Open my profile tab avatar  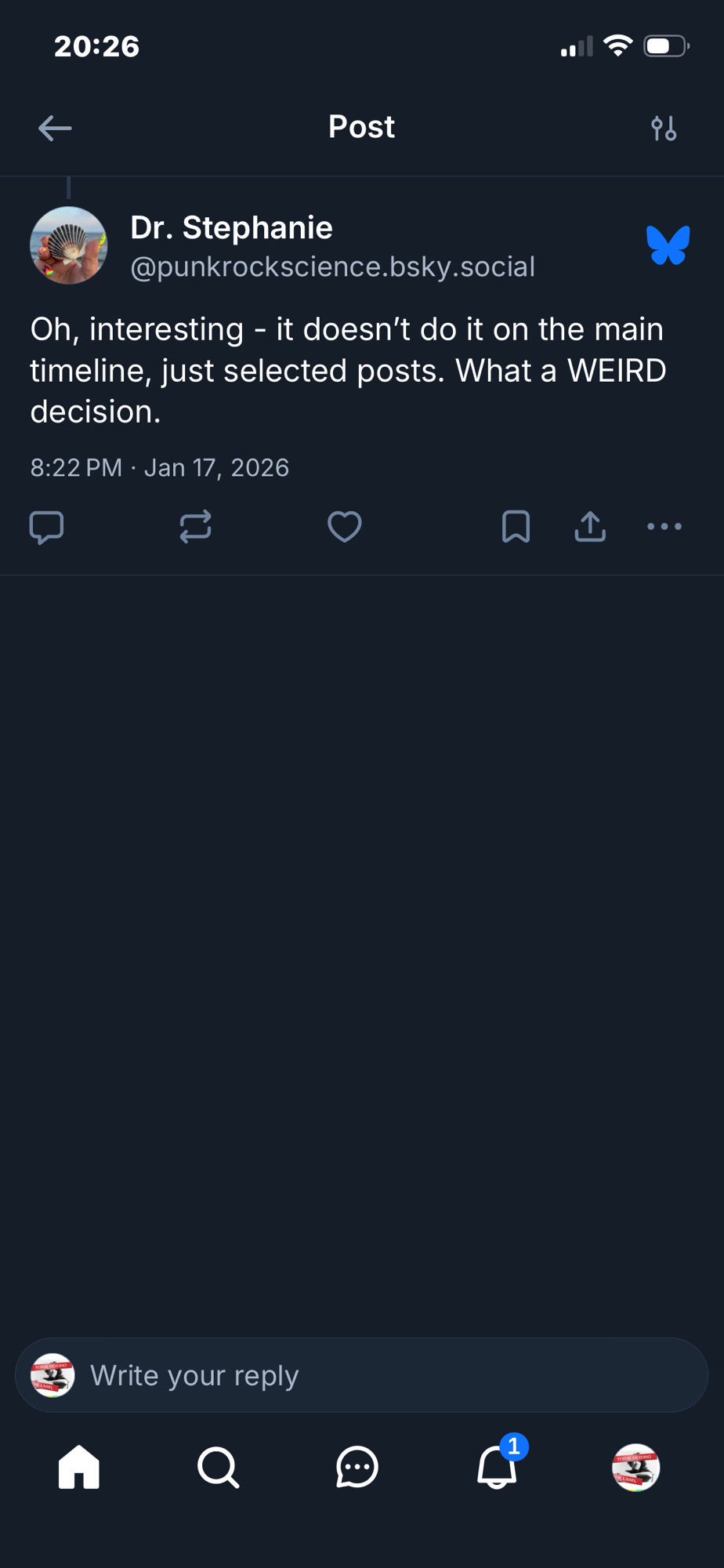(x=635, y=1467)
